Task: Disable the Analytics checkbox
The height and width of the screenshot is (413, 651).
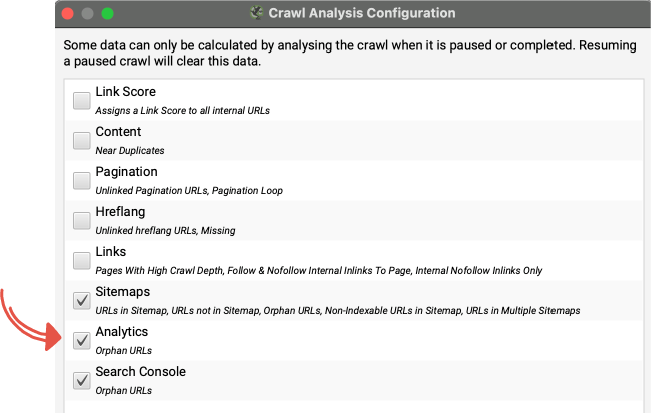Action: pos(82,340)
